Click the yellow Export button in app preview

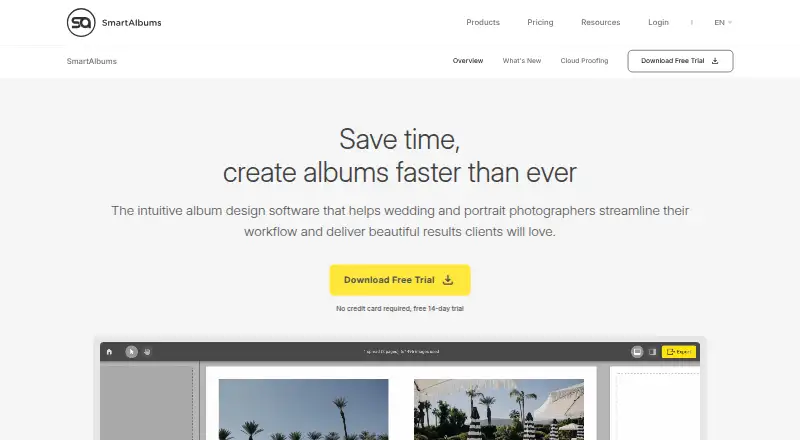coord(679,352)
